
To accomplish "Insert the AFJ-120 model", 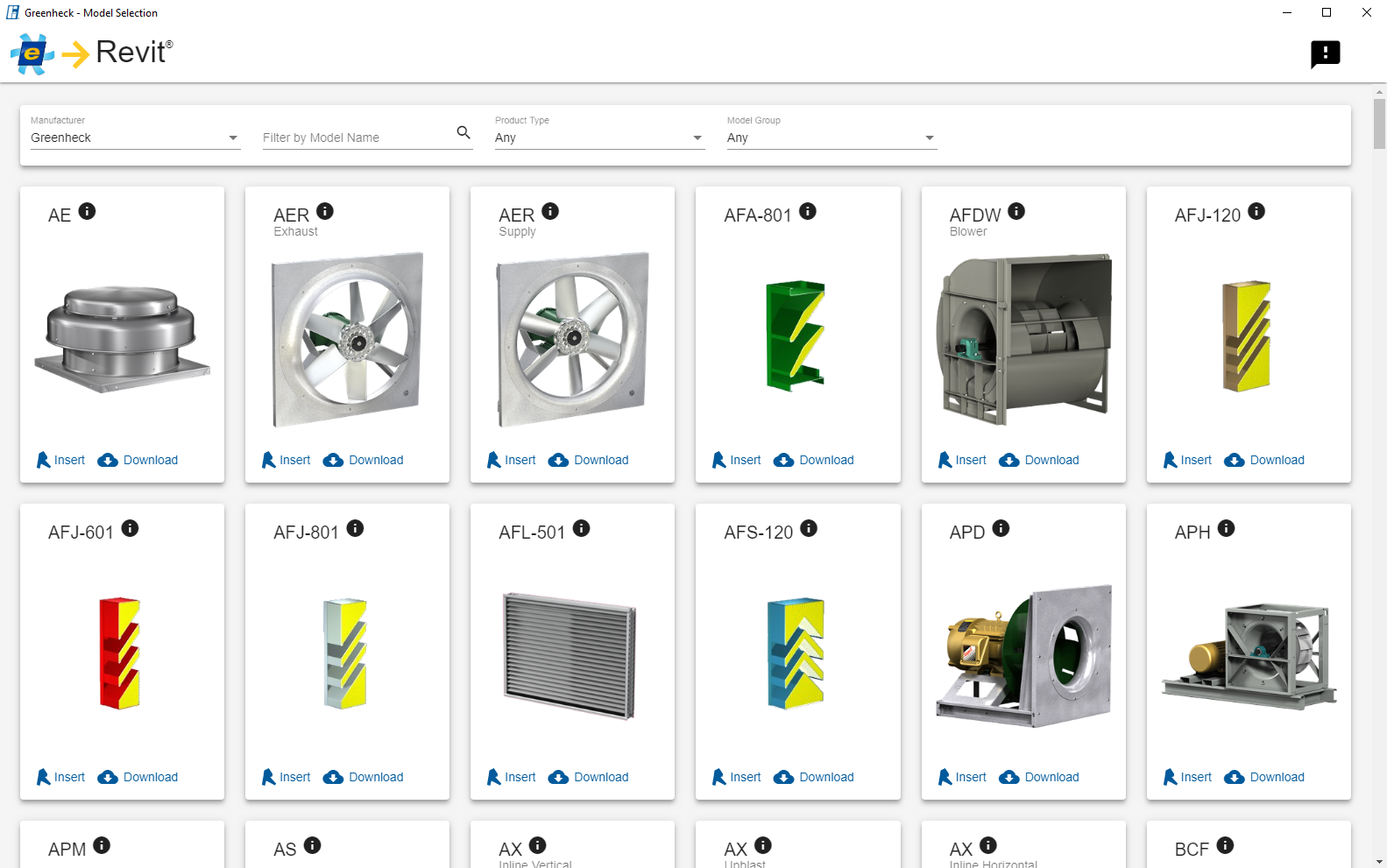I will pos(1187,460).
